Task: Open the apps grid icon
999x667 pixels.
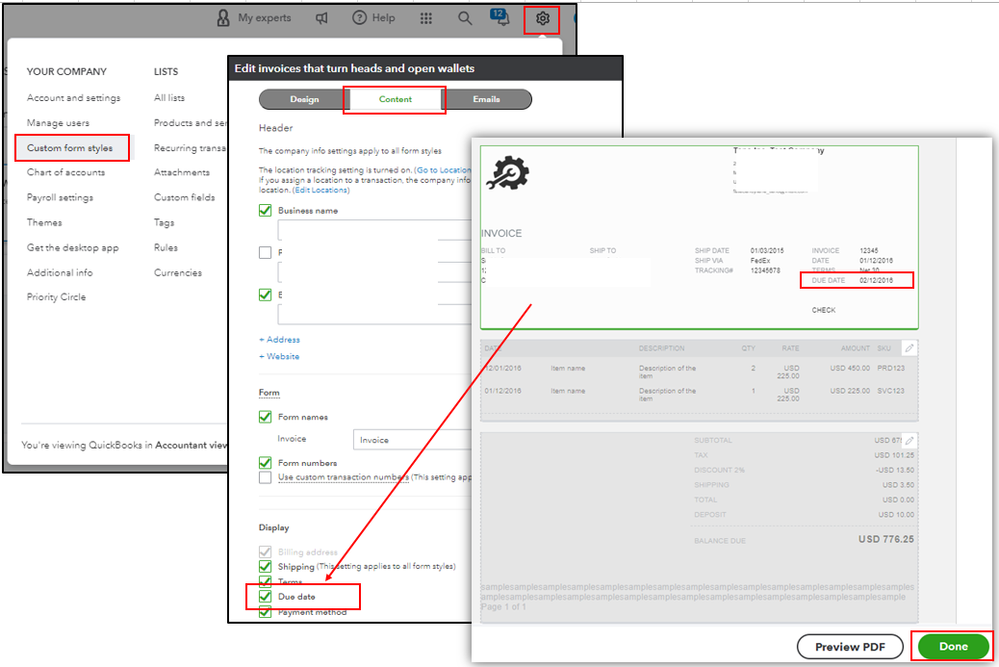Action: [426, 18]
